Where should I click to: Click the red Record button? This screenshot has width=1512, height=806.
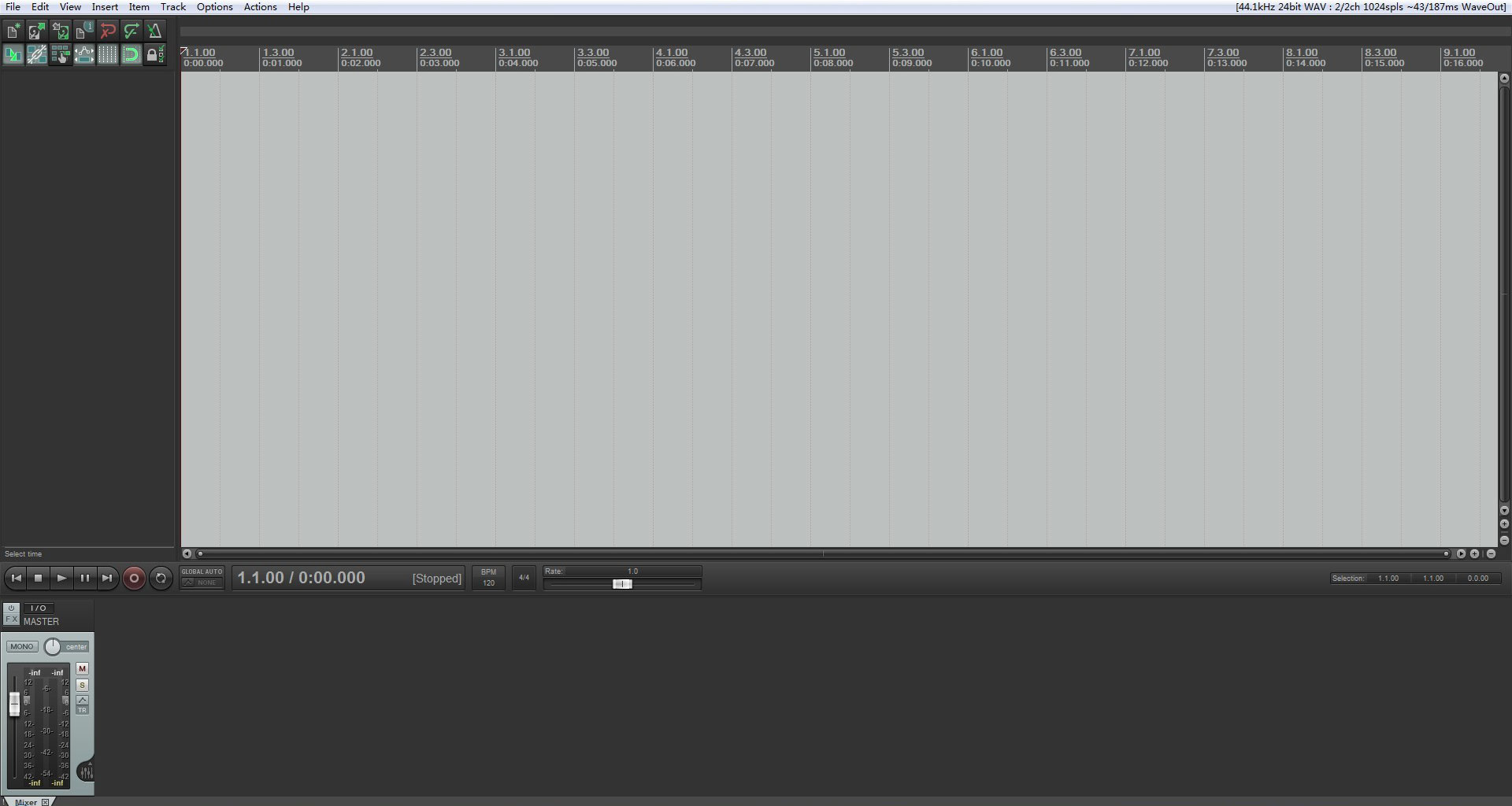click(134, 579)
